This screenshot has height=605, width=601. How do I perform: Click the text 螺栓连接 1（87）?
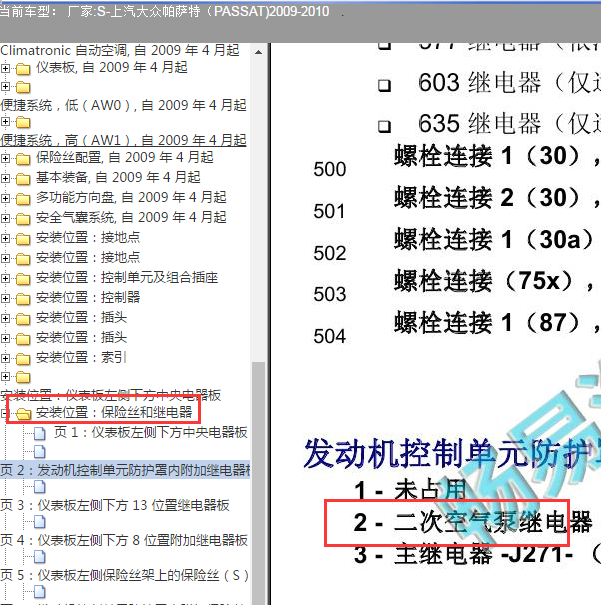pos(487,322)
